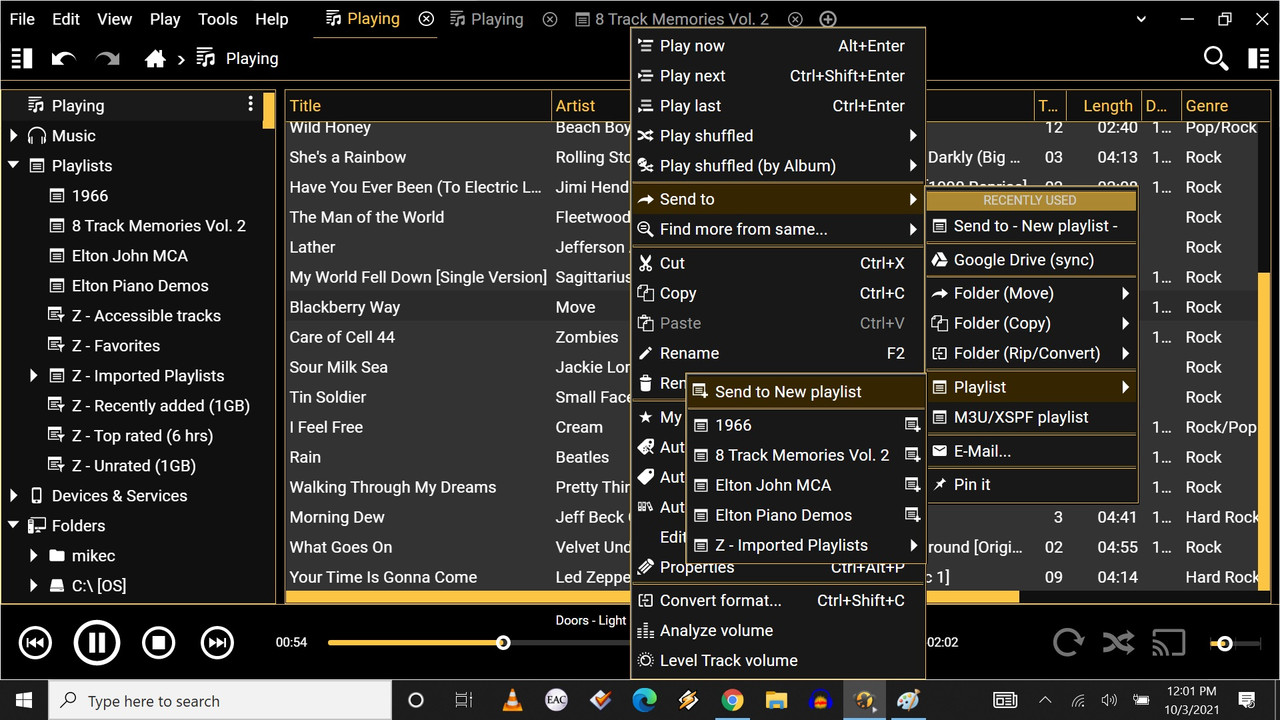Click Send to New playlist
The width and height of the screenshot is (1280, 720).
pyautogui.click(x=806, y=391)
